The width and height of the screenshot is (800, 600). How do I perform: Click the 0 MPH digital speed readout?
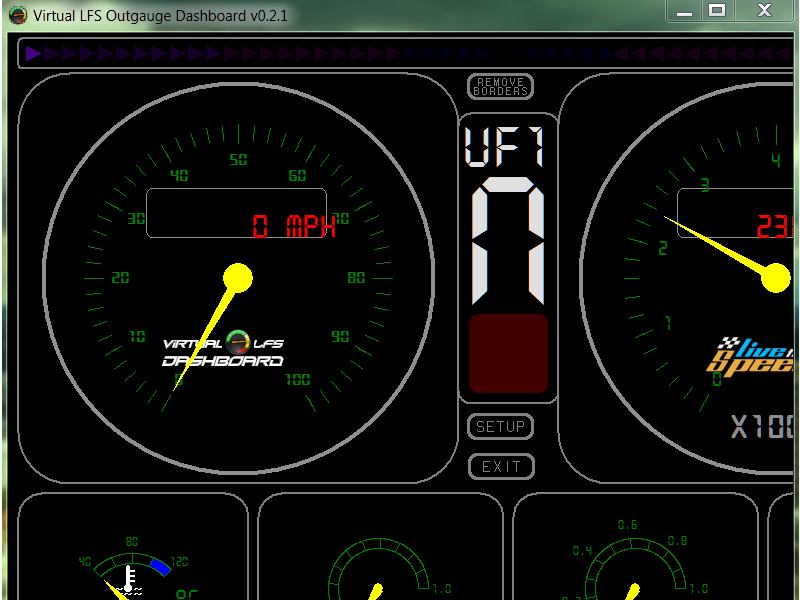tap(294, 226)
